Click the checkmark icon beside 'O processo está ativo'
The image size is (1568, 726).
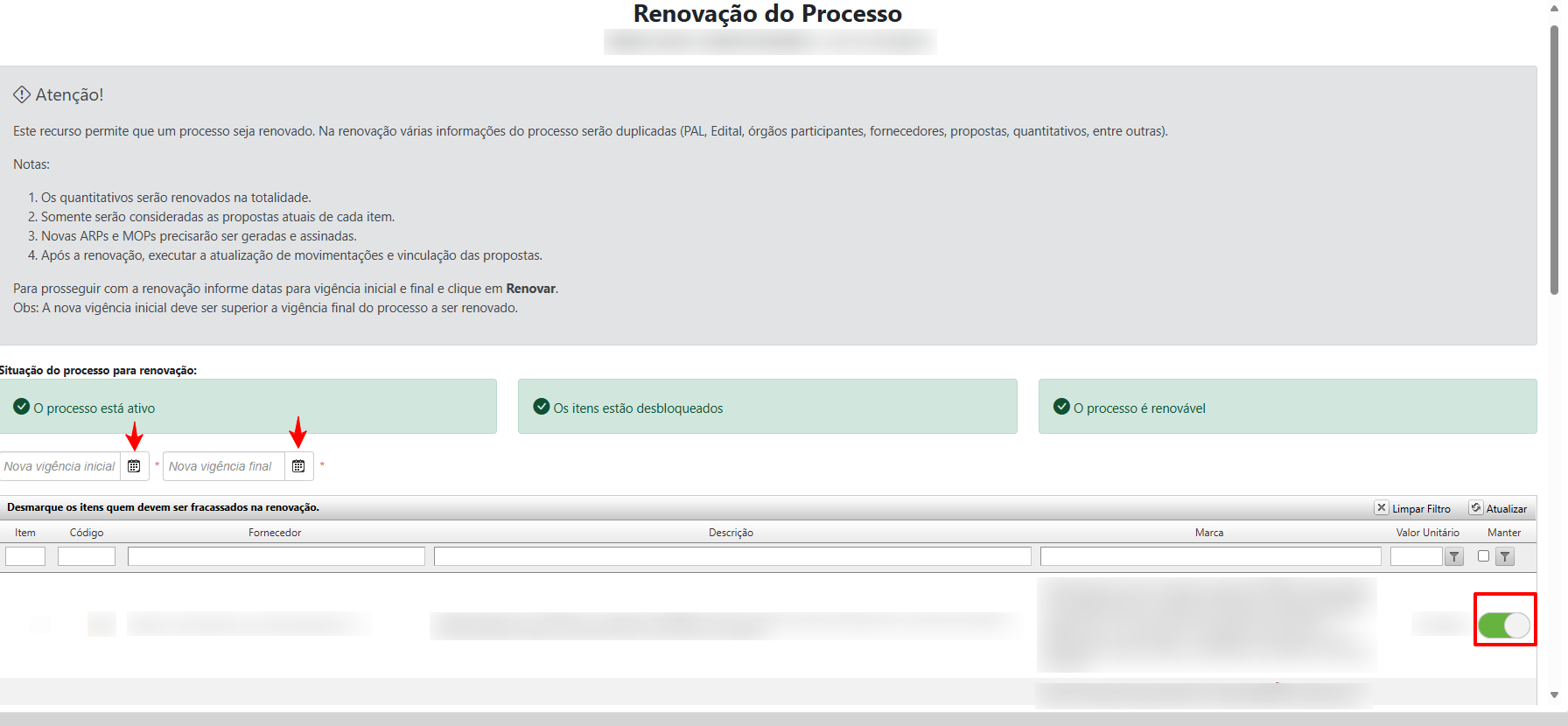pyautogui.click(x=22, y=407)
